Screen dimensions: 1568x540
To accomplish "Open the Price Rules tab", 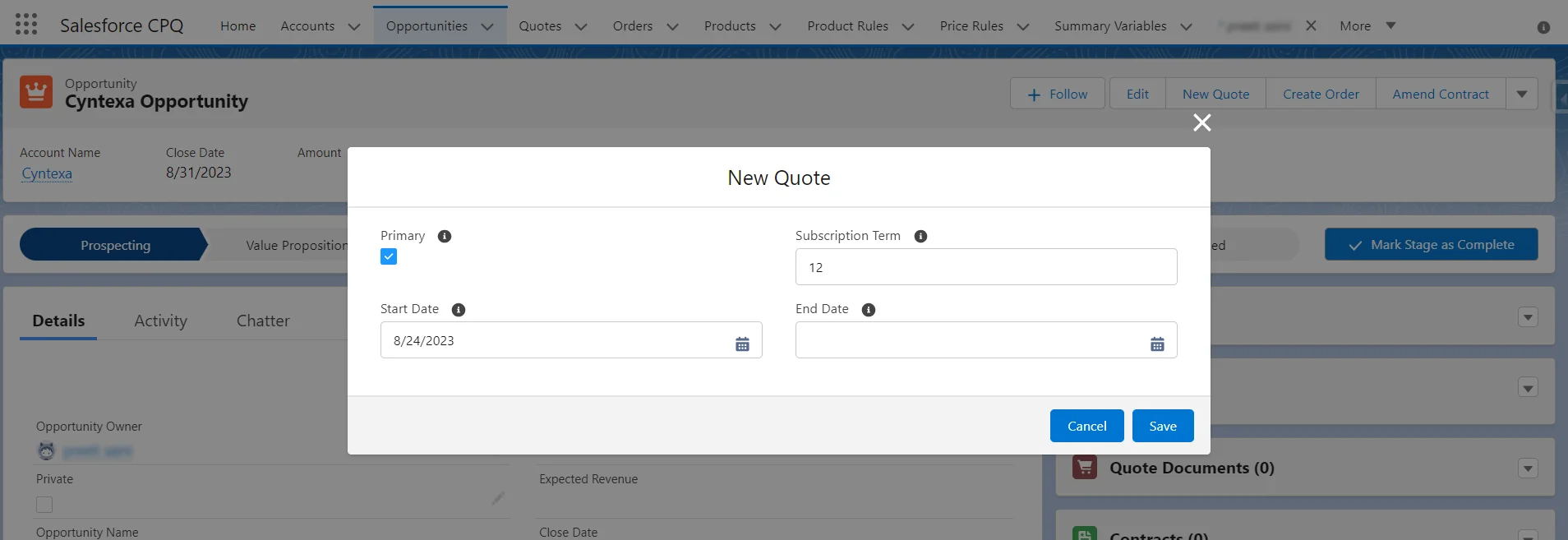I will click(971, 25).
